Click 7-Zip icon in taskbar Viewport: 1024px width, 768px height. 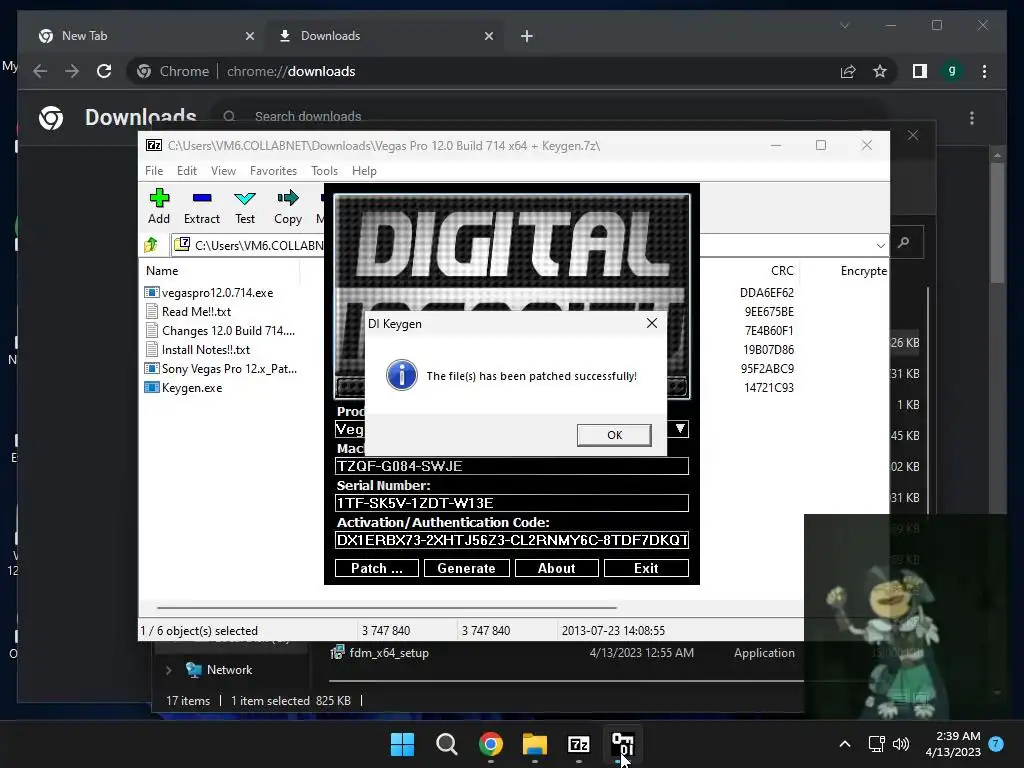579,744
